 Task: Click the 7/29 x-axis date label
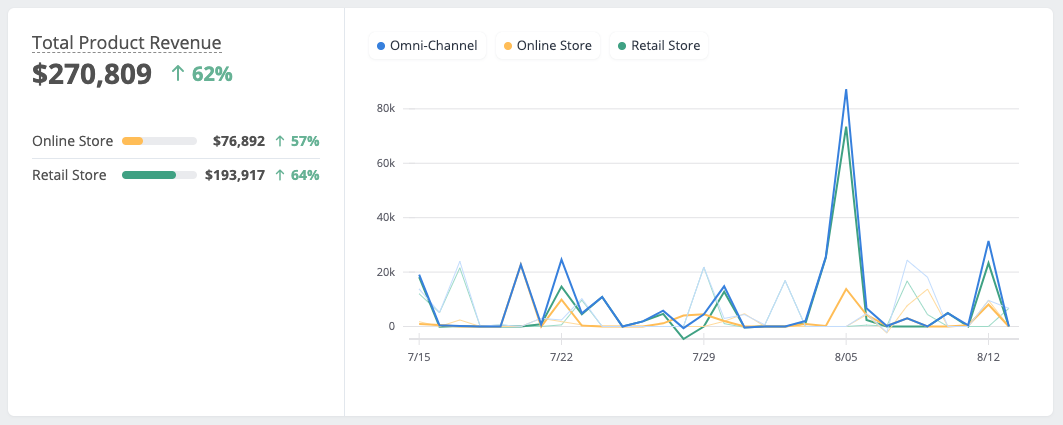[x=704, y=357]
